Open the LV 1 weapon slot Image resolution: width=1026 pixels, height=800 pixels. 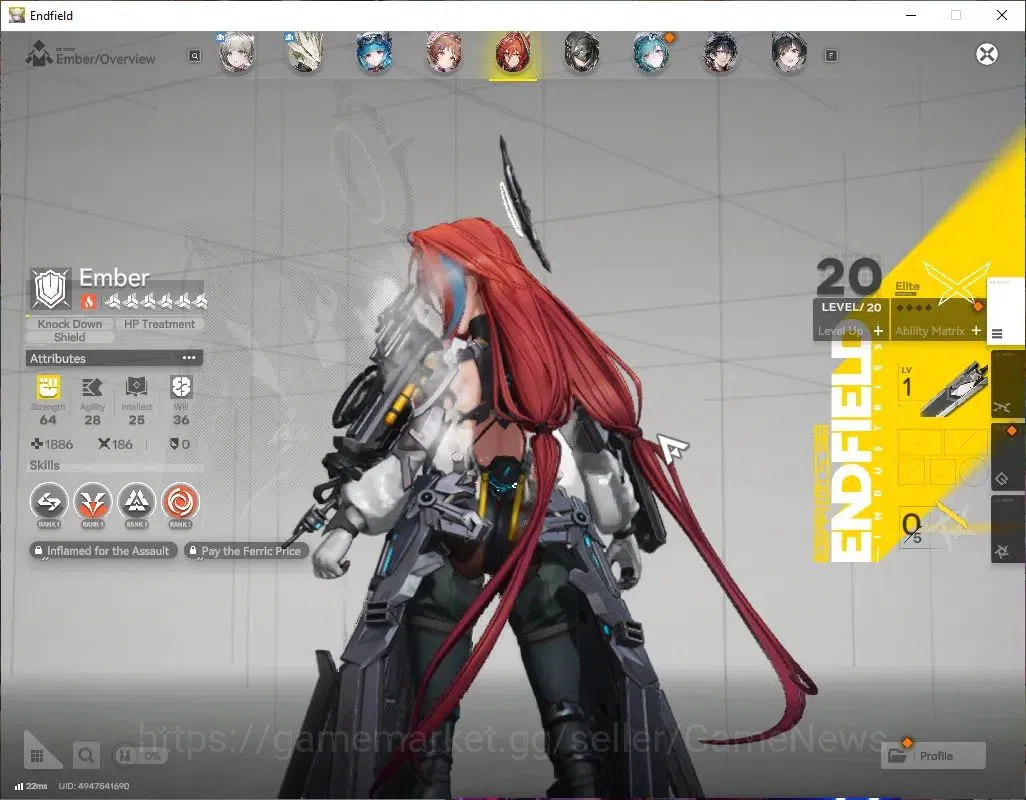point(942,389)
